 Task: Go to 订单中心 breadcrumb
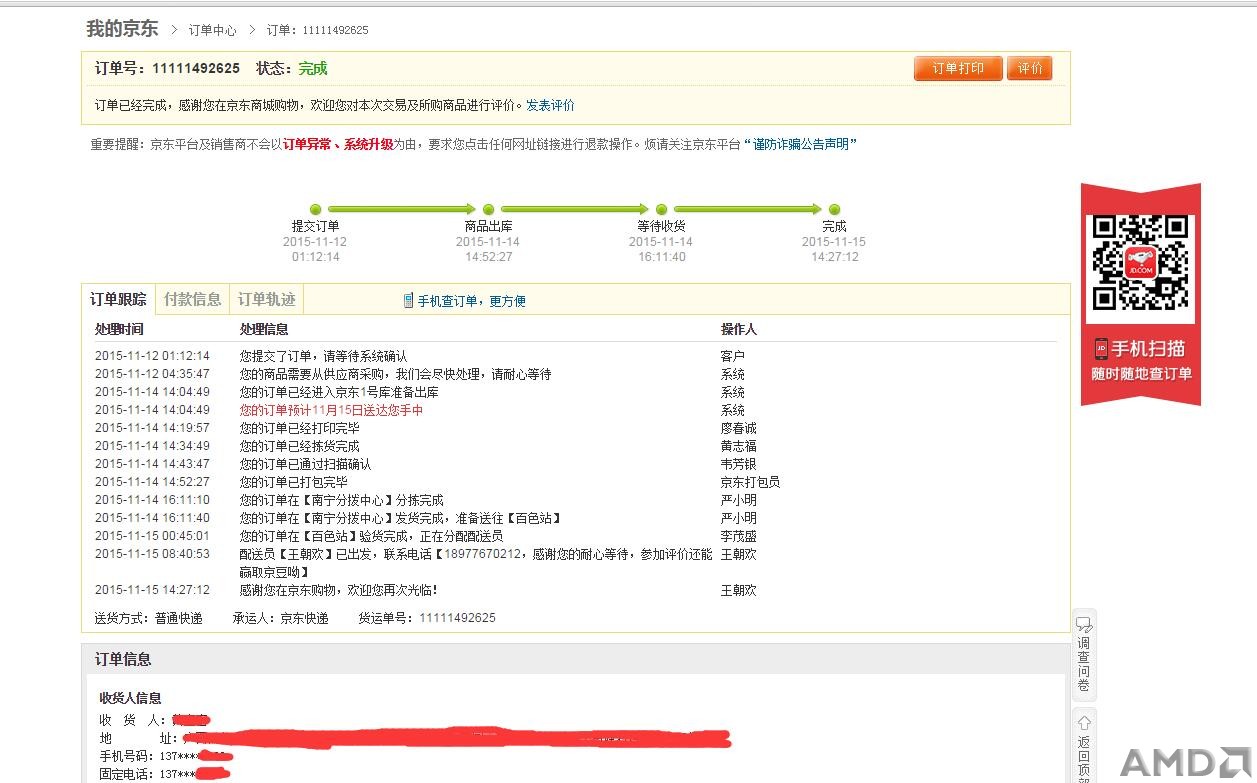[213, 30]
